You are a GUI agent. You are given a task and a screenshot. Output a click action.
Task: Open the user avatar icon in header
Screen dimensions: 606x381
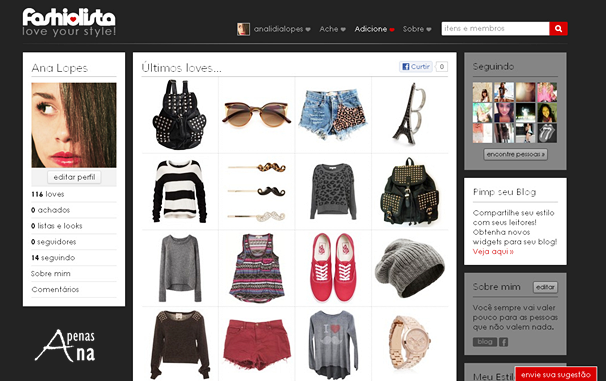(243, 29)
